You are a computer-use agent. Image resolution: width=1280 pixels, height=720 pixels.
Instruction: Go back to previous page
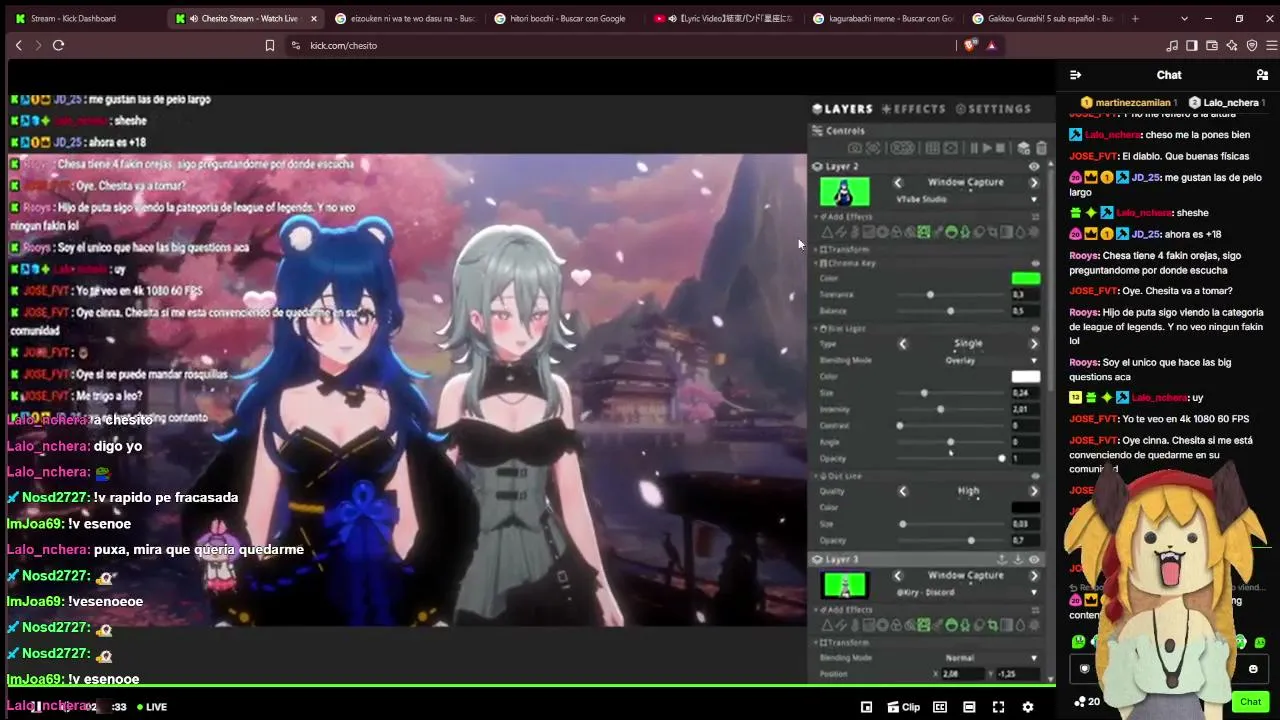18,45
